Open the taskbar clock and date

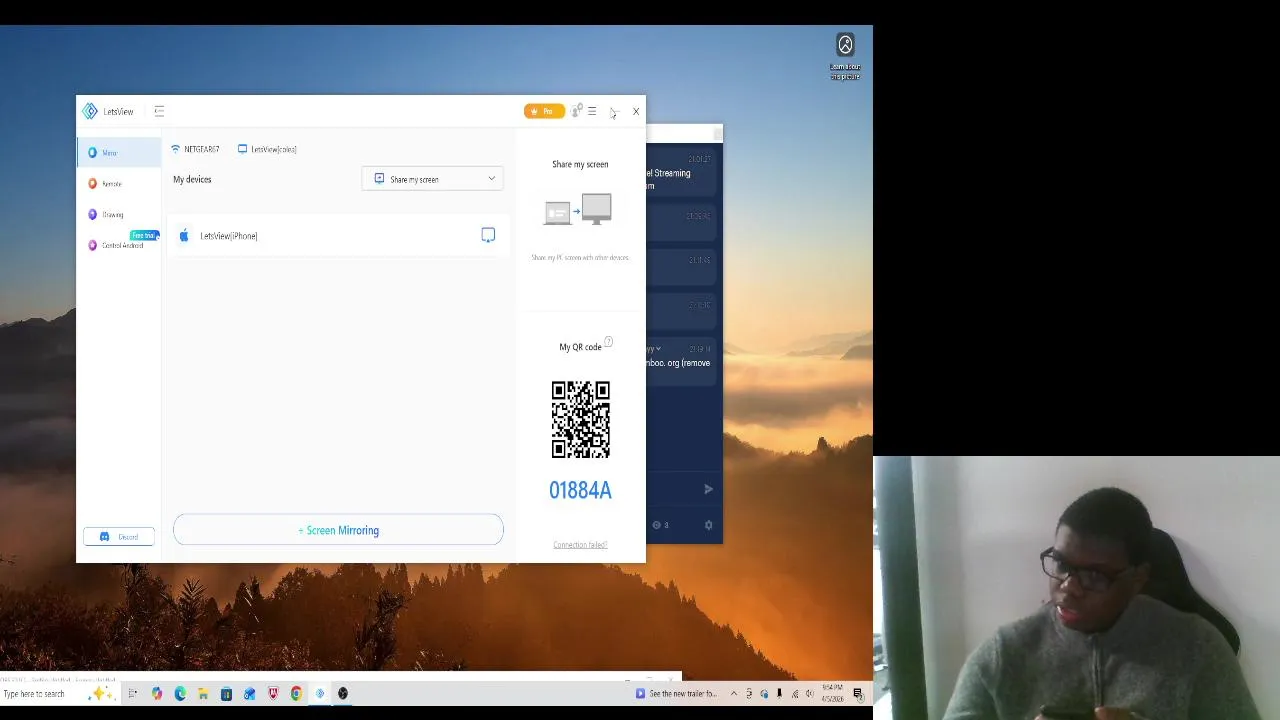[833, 694]
